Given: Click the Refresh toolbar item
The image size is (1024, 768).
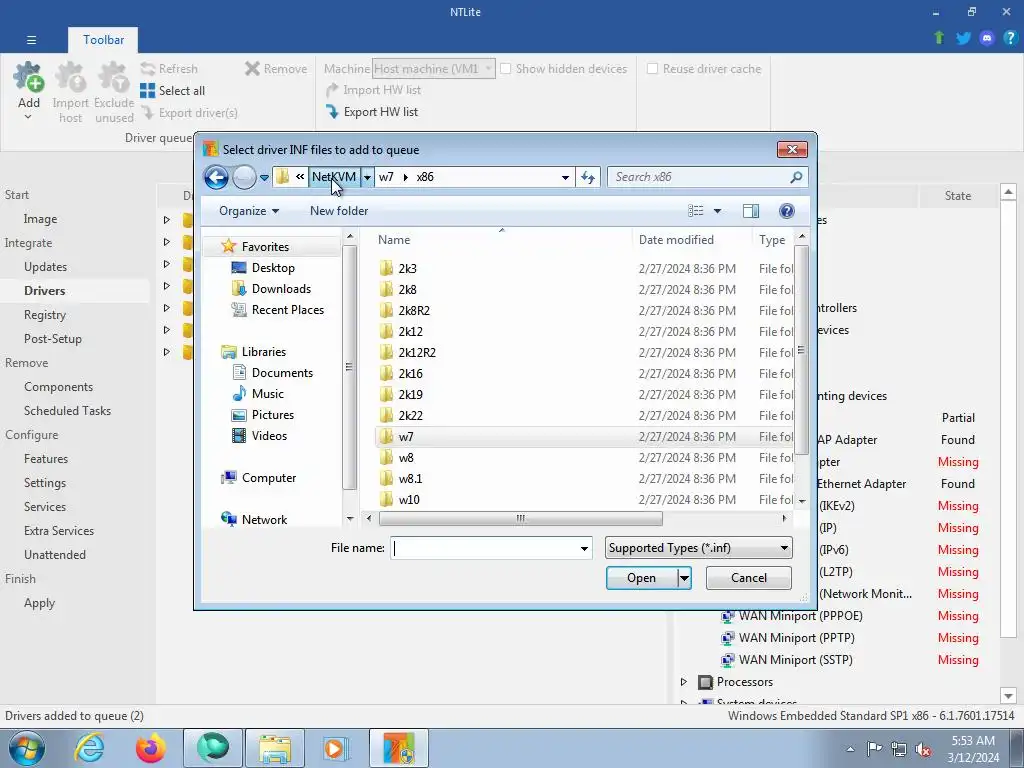Looking at the screenshot, I should pos(169,69).
